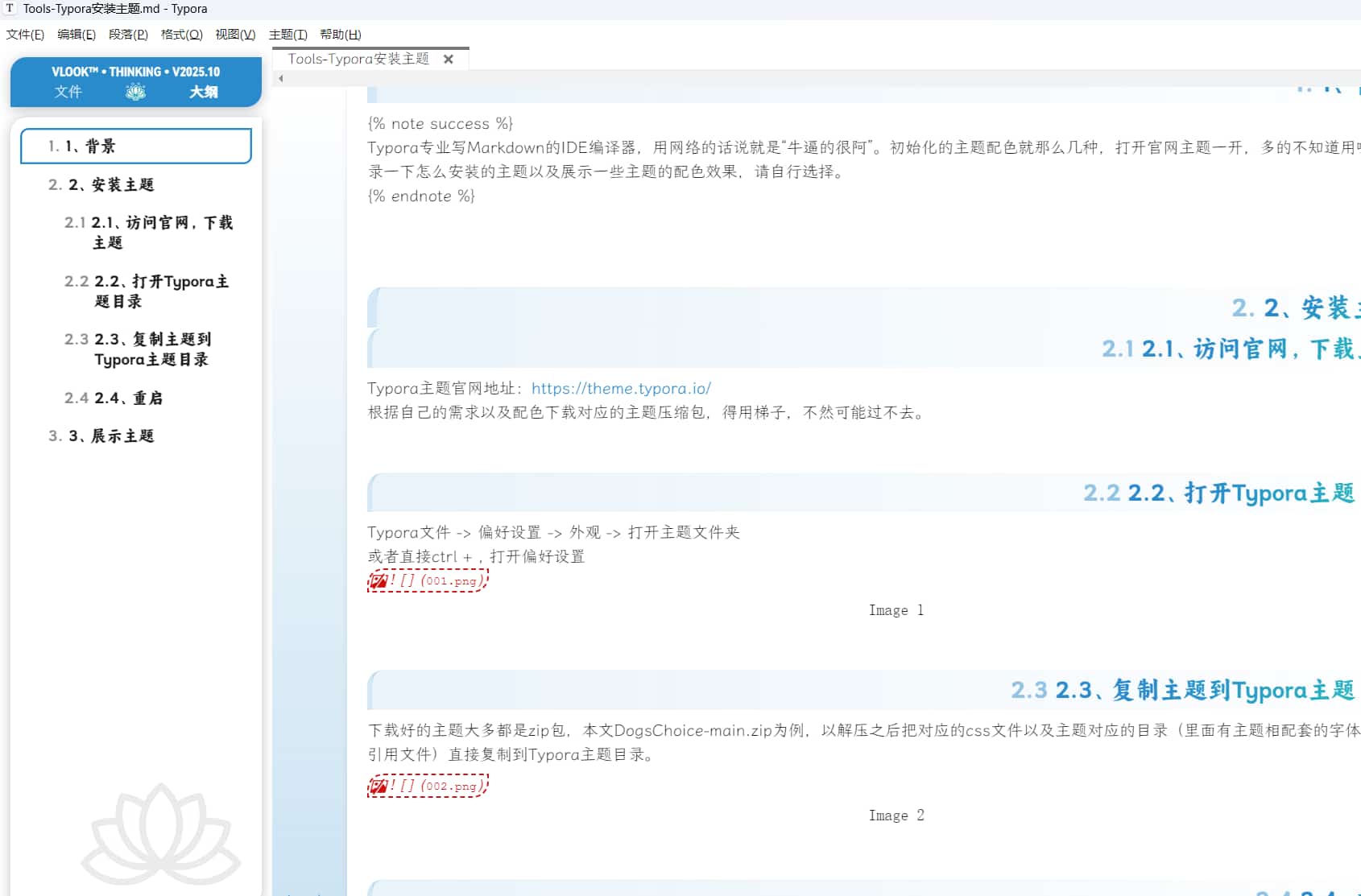Click the left scroll arrow below the tab
The height and width of the screenshot is (896, 1361).
coord(281,79)
